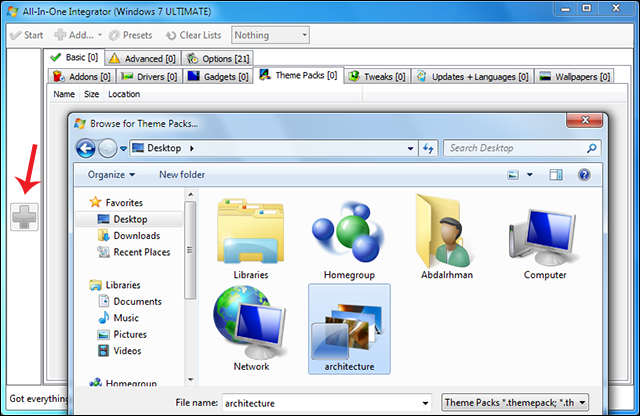Viewport: 640px width, 416px height.
Task: Click the navigation pane scroll down arrow
Action: coord(191,380)
